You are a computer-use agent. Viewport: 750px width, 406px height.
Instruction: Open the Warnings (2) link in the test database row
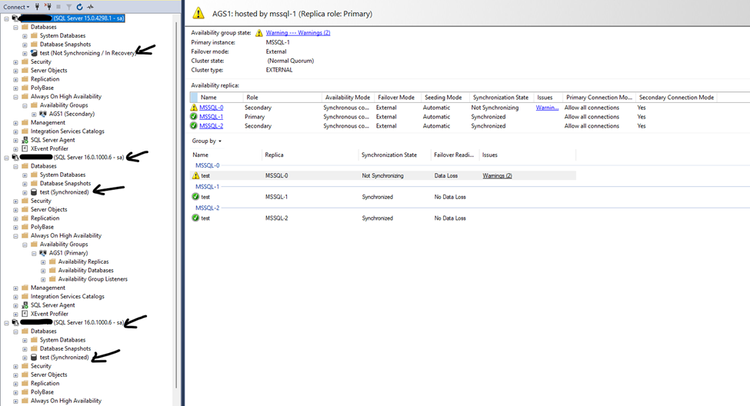[497, 176]
